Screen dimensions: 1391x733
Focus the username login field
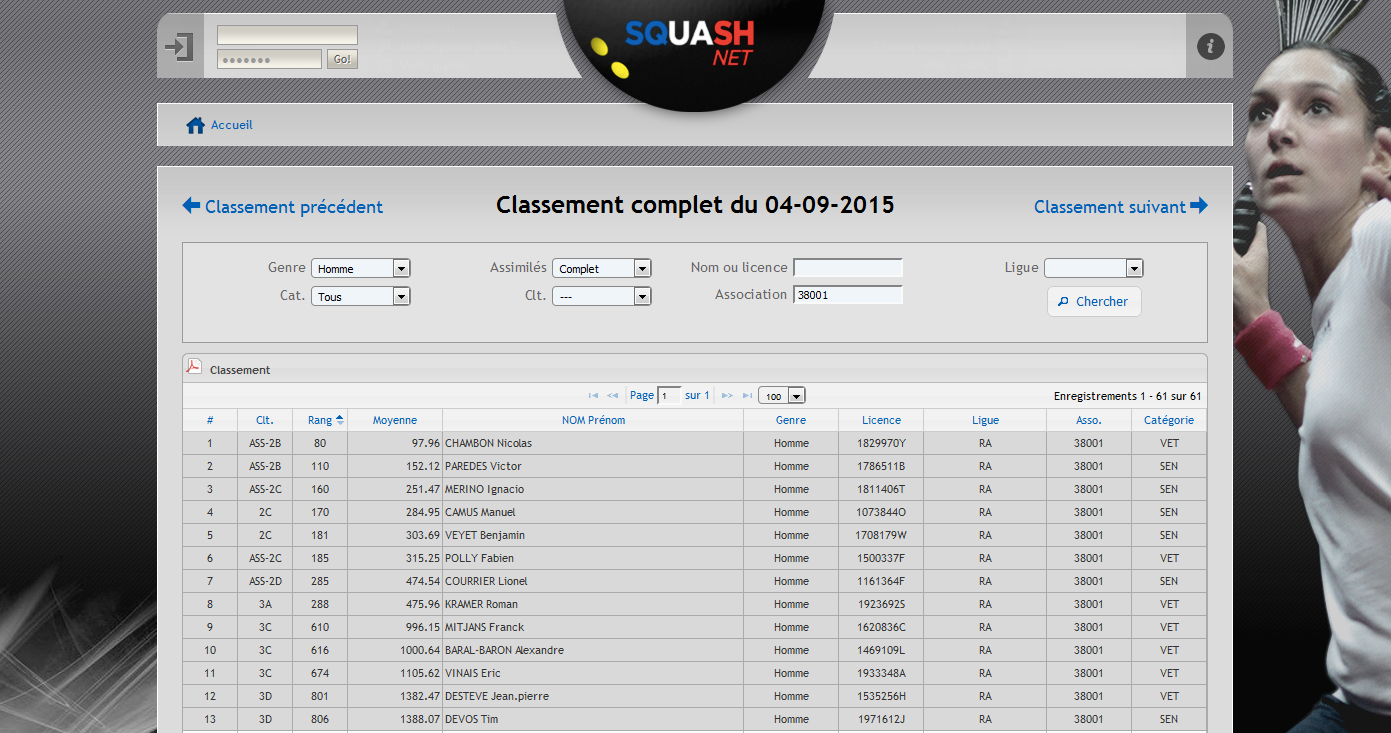[x=287, y=35]
